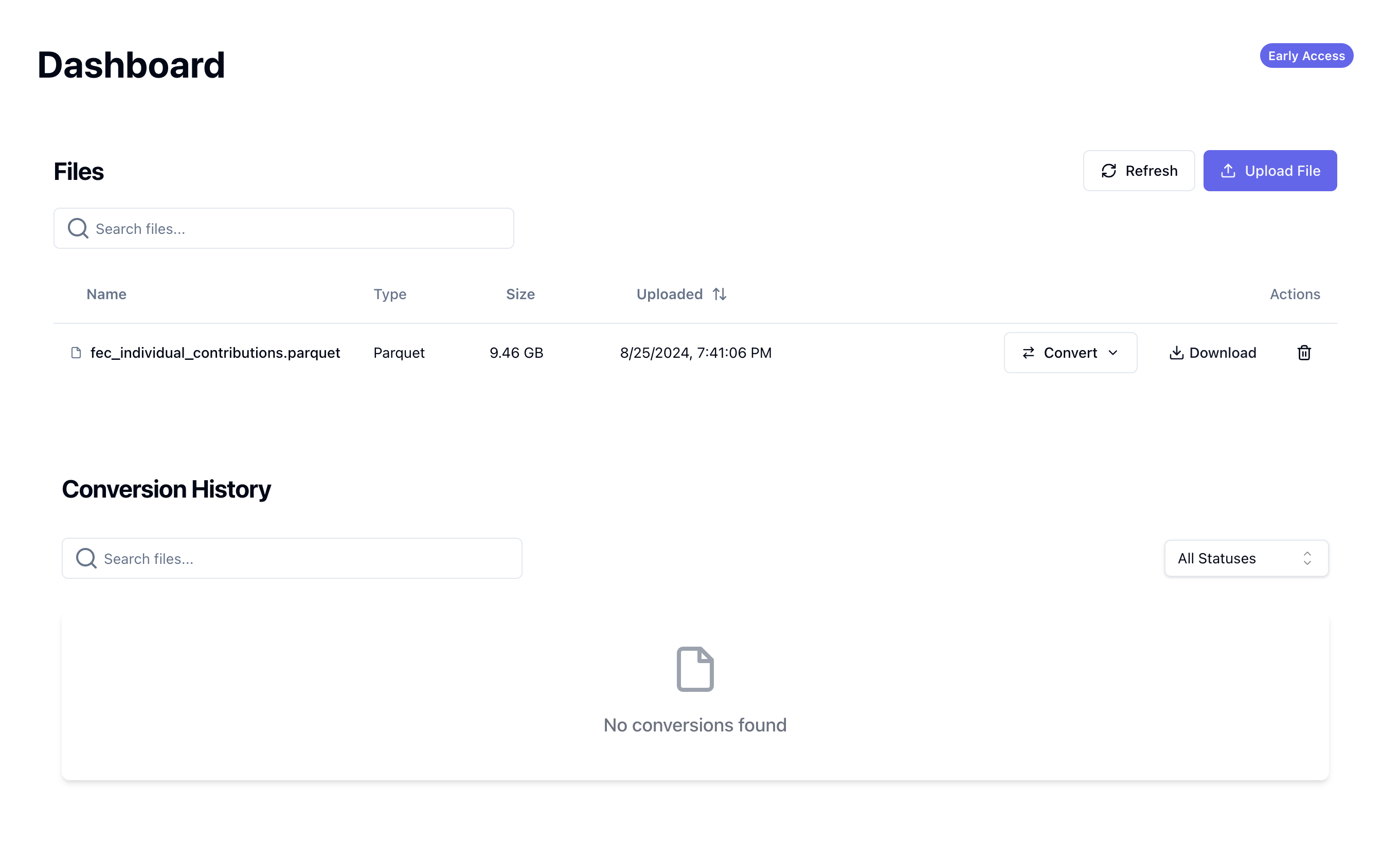The height and width of the screenshot is (843, 1400).
Task: Click the delete trash icon for the file
Action: (1303, 352)
